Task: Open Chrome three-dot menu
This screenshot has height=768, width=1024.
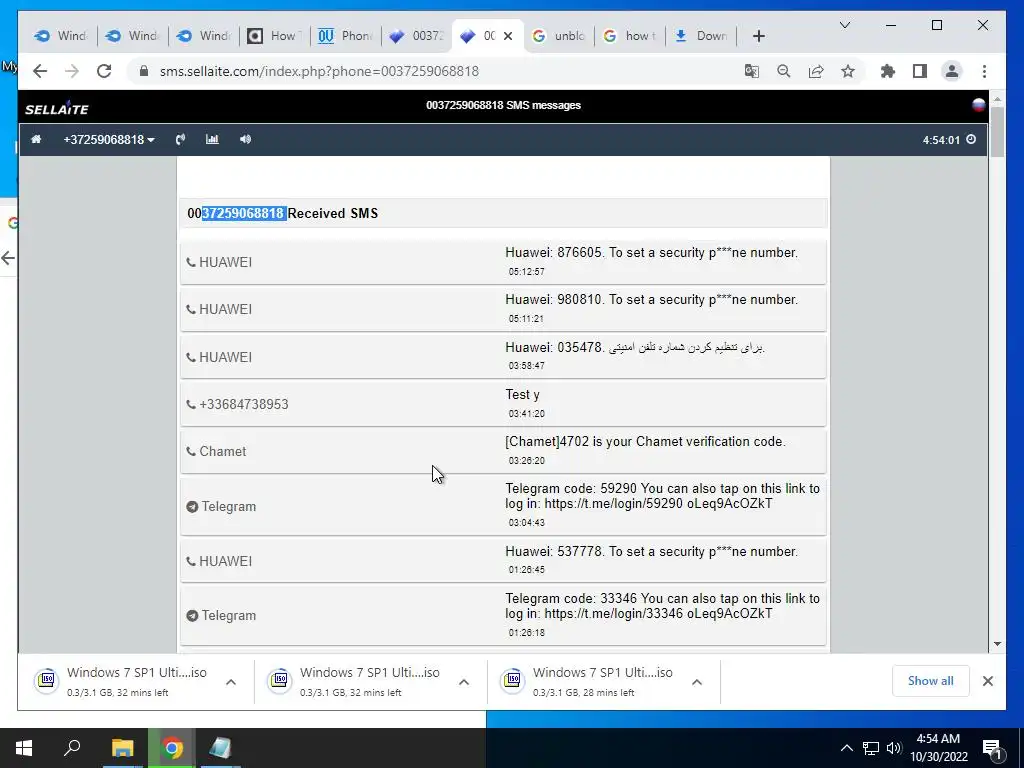Action: tap(984, 71)
